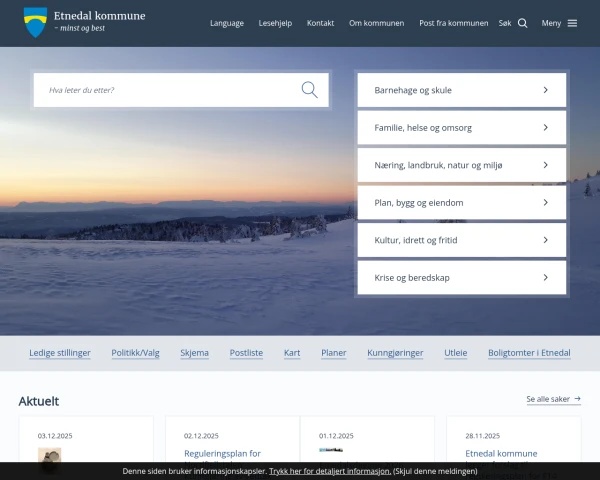Open Kultur, idrett og fritid section
The height and width of the screenshot is (480, 600).
click(x=461, y=240)
